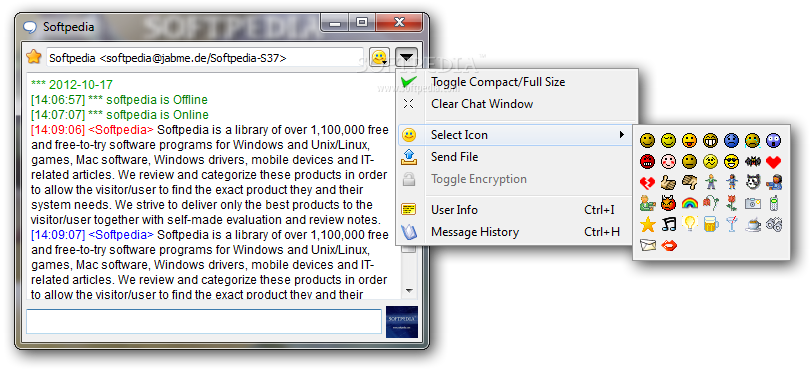Screen dimensions: 811x370
Task: Select the big toothy grin emoticon
Action: [710, 140]
